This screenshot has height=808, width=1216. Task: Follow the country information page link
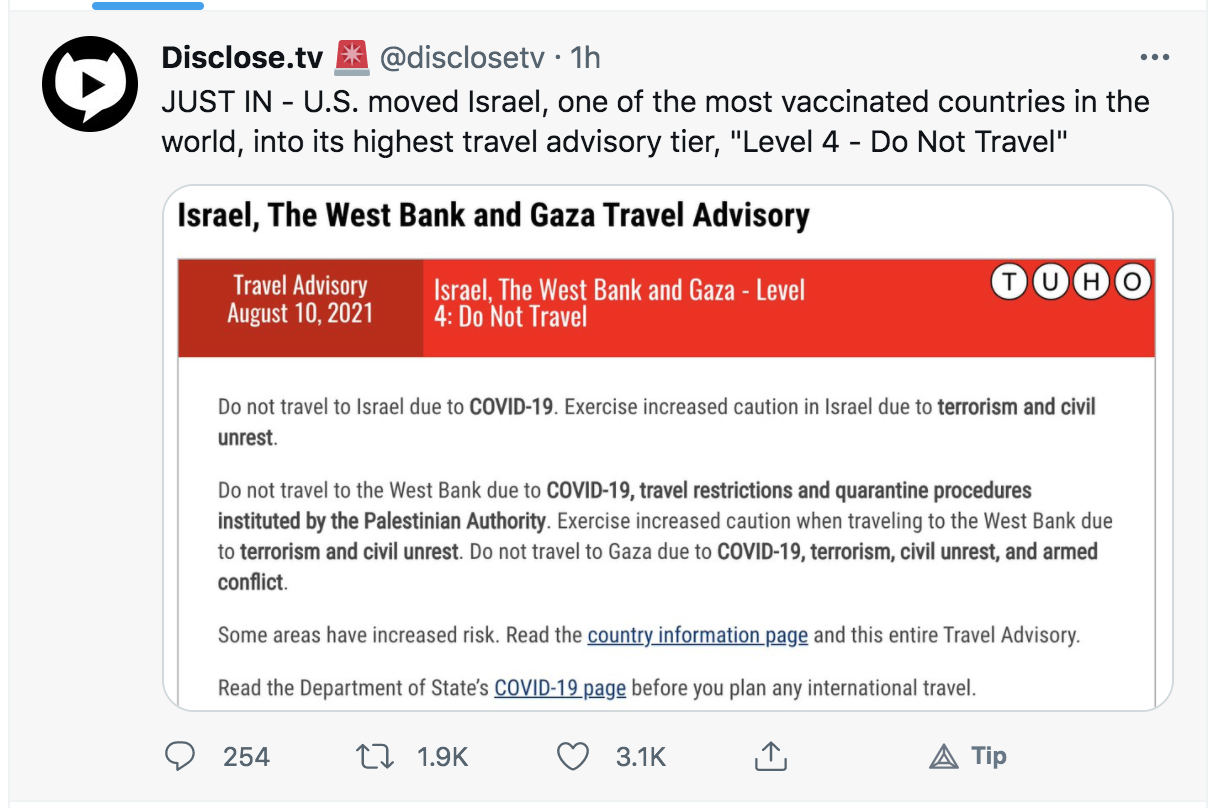pos(697,635)
